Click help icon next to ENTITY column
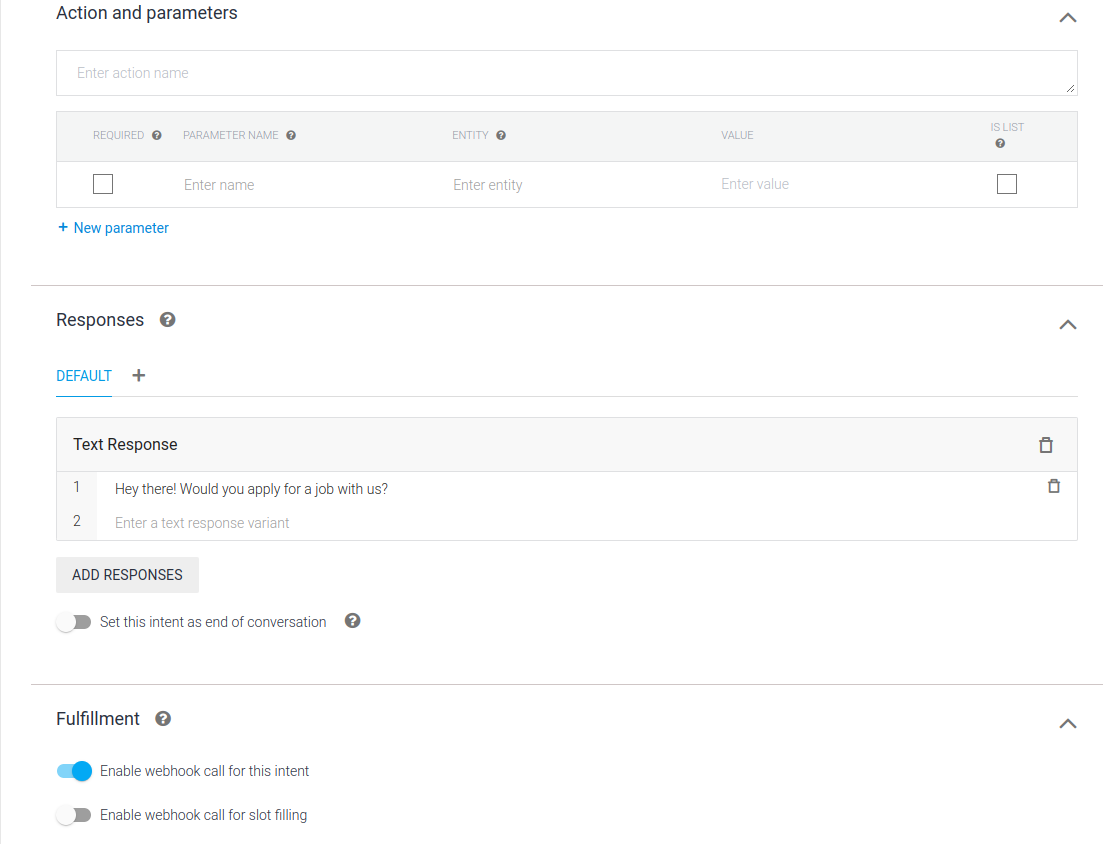Viewport: 1113px width, 844px height. point(501,135)
